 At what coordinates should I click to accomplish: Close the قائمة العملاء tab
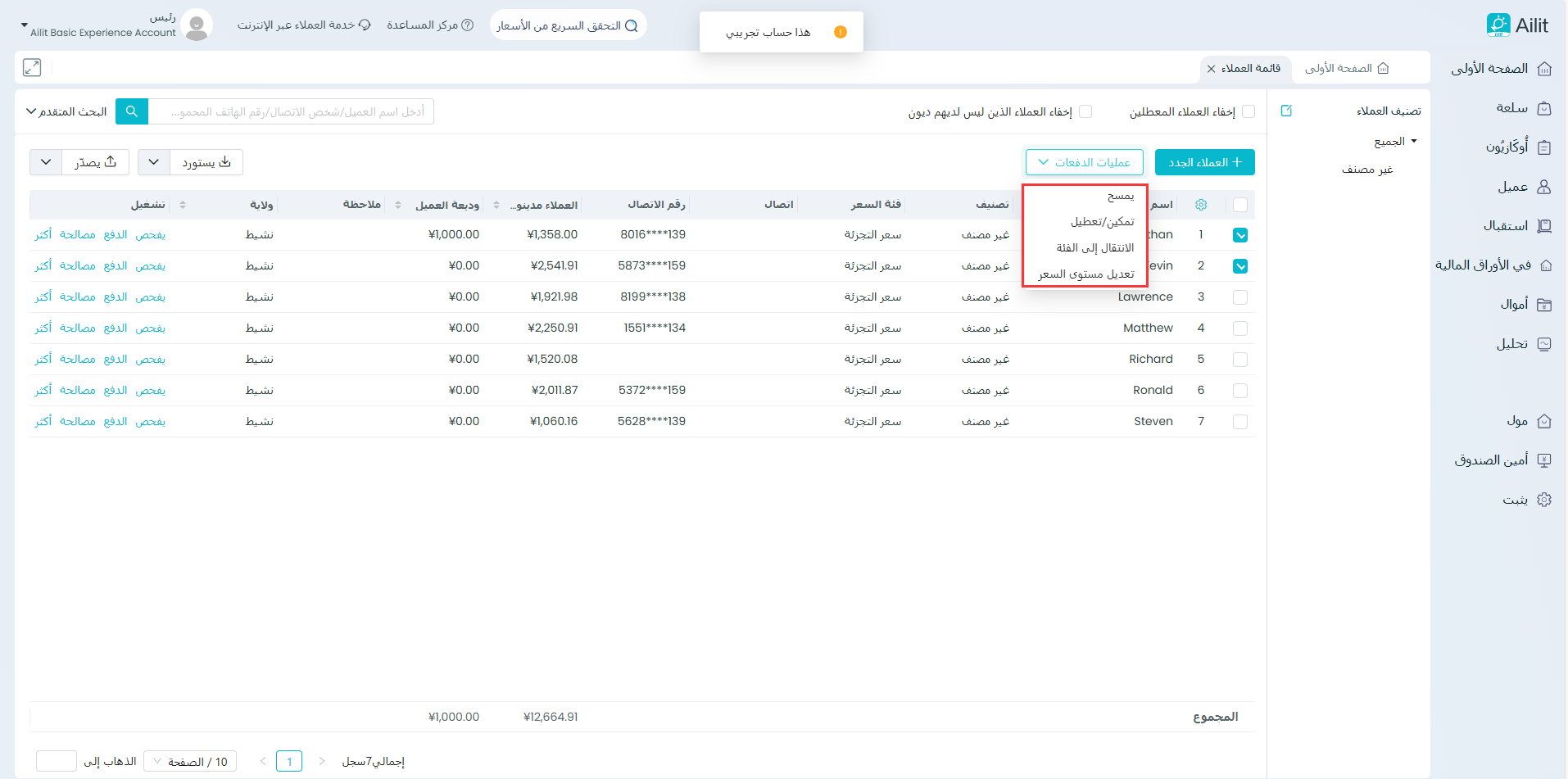click(1211, 69)
